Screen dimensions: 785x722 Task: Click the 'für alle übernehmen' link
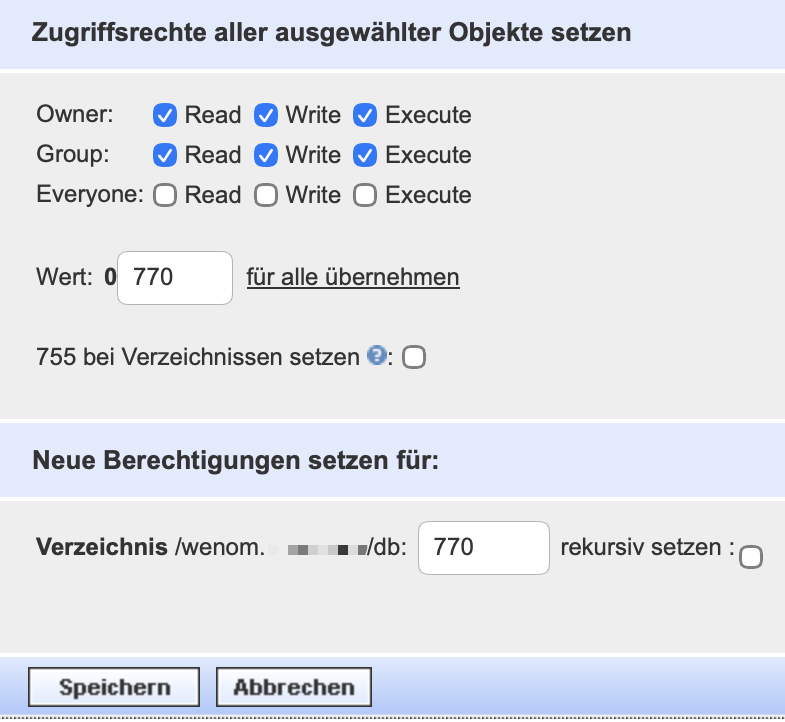(353, 277)
